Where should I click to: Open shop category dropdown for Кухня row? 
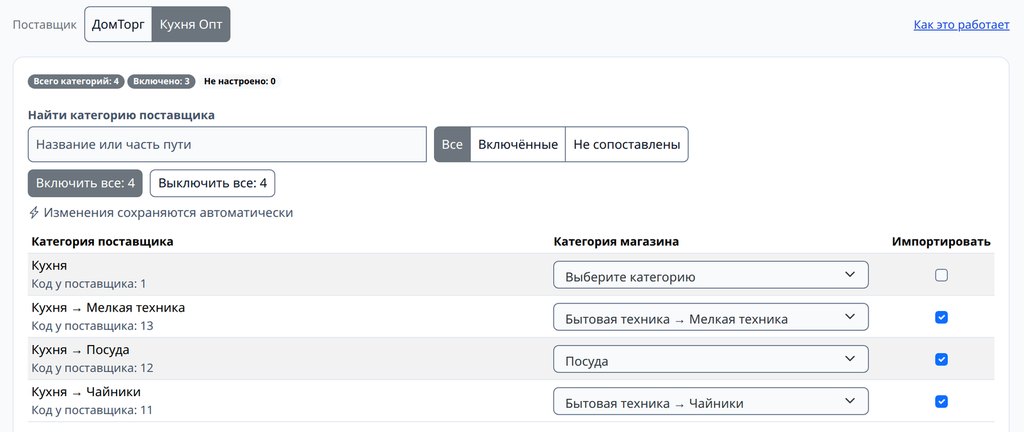pos(711,275)
